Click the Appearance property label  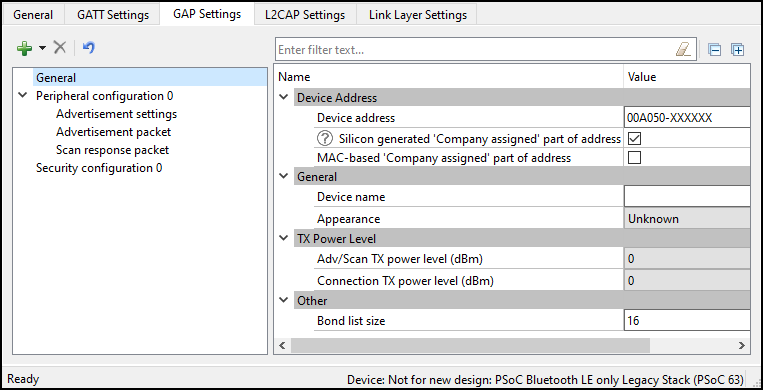(348, 219)
